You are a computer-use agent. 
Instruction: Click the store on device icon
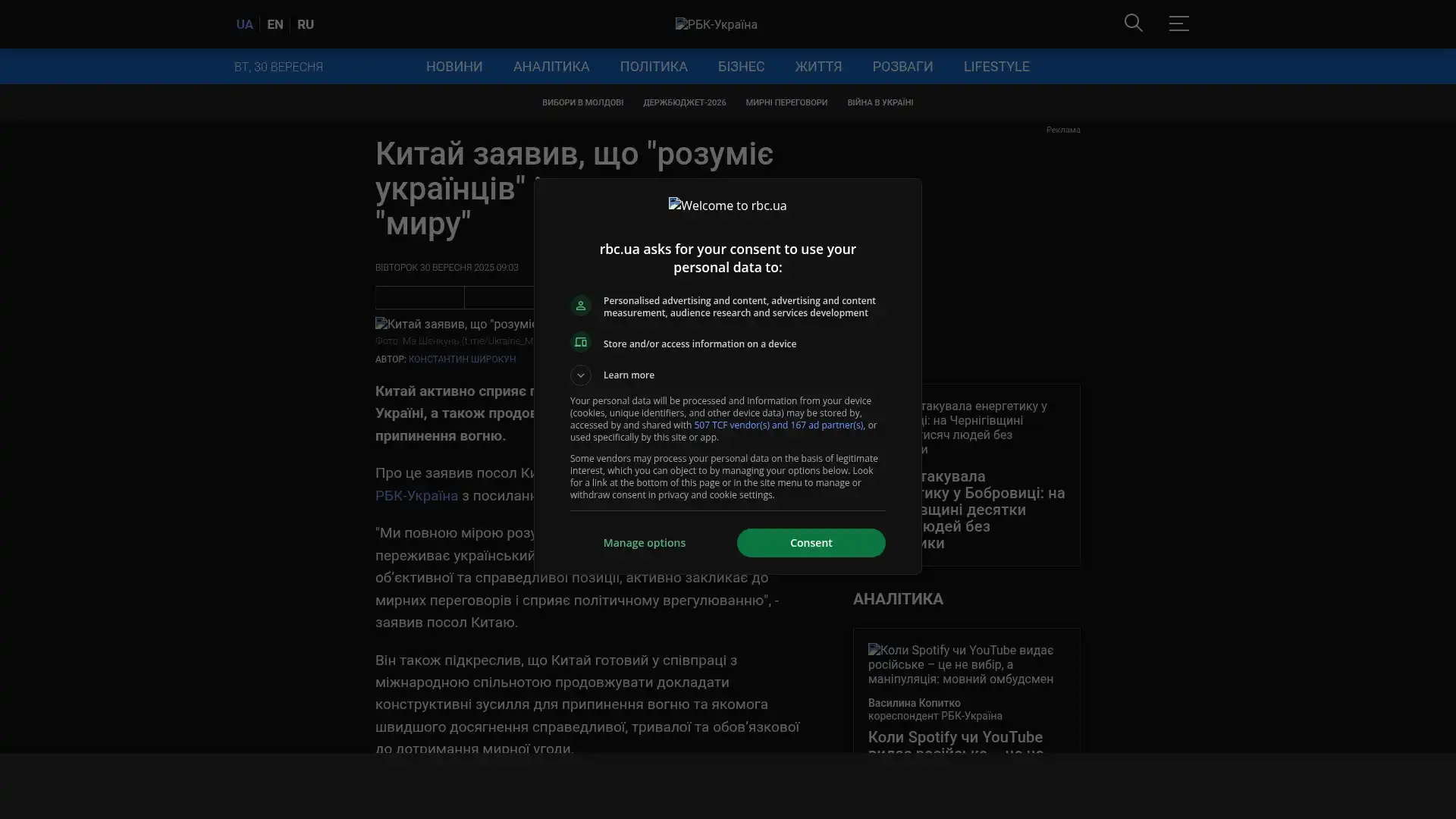580,343
